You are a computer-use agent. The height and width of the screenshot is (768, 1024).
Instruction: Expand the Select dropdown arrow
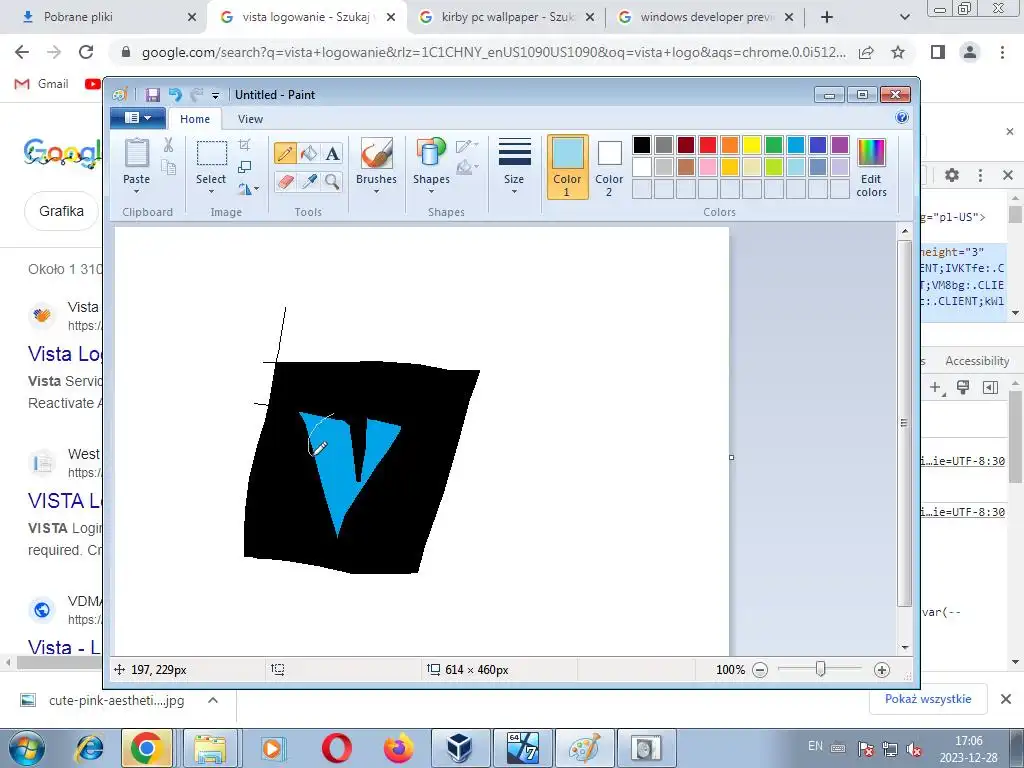point(212,192)
